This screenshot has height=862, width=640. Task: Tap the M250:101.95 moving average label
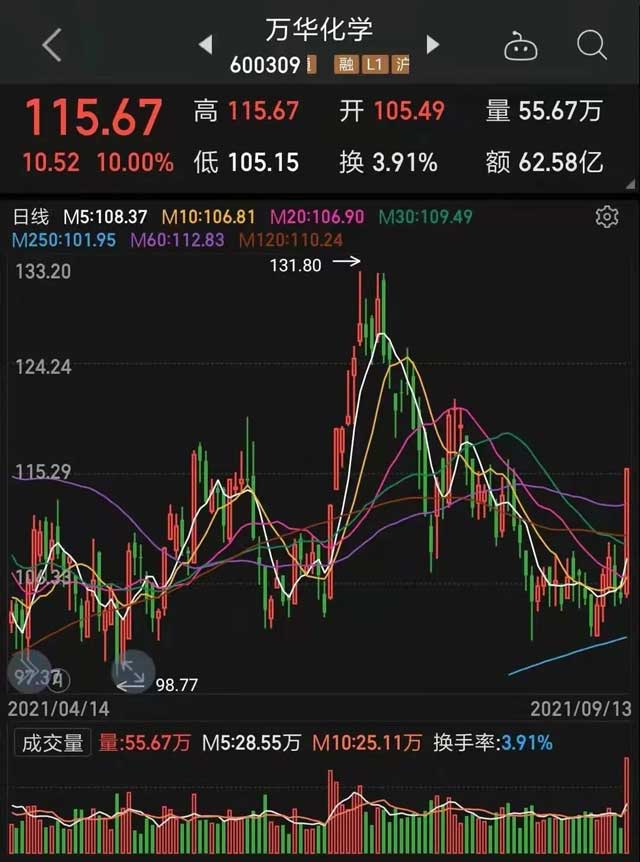pyautogui.click(x=64, y=240)
